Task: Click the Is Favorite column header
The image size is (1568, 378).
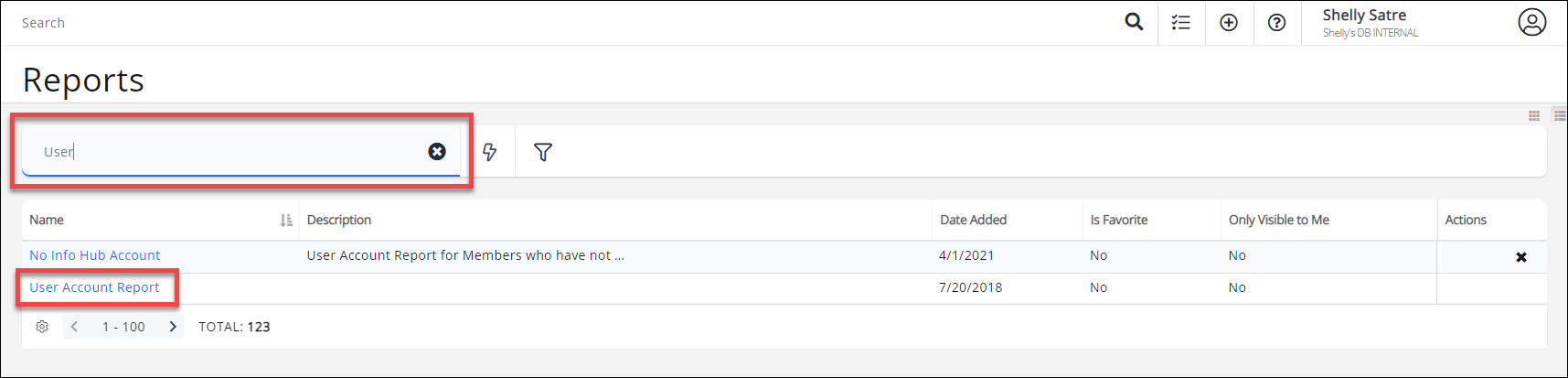Action: pyautogui.click(x=1118, y=220)
